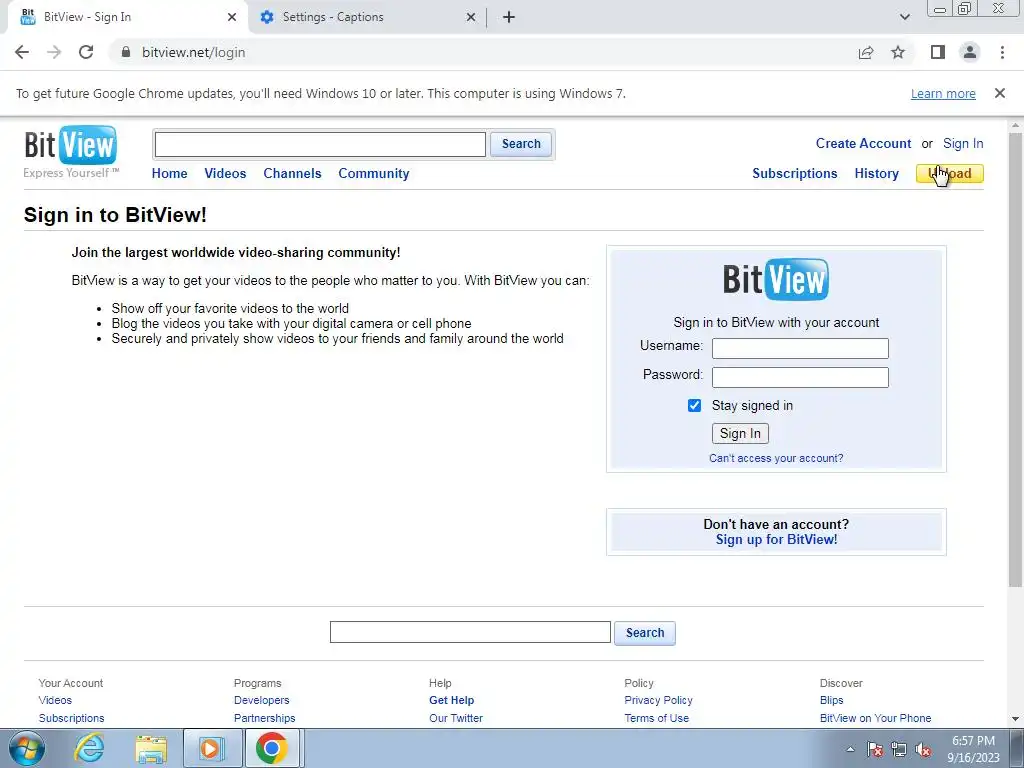Open the footer Blips link

tap(831, 700)
